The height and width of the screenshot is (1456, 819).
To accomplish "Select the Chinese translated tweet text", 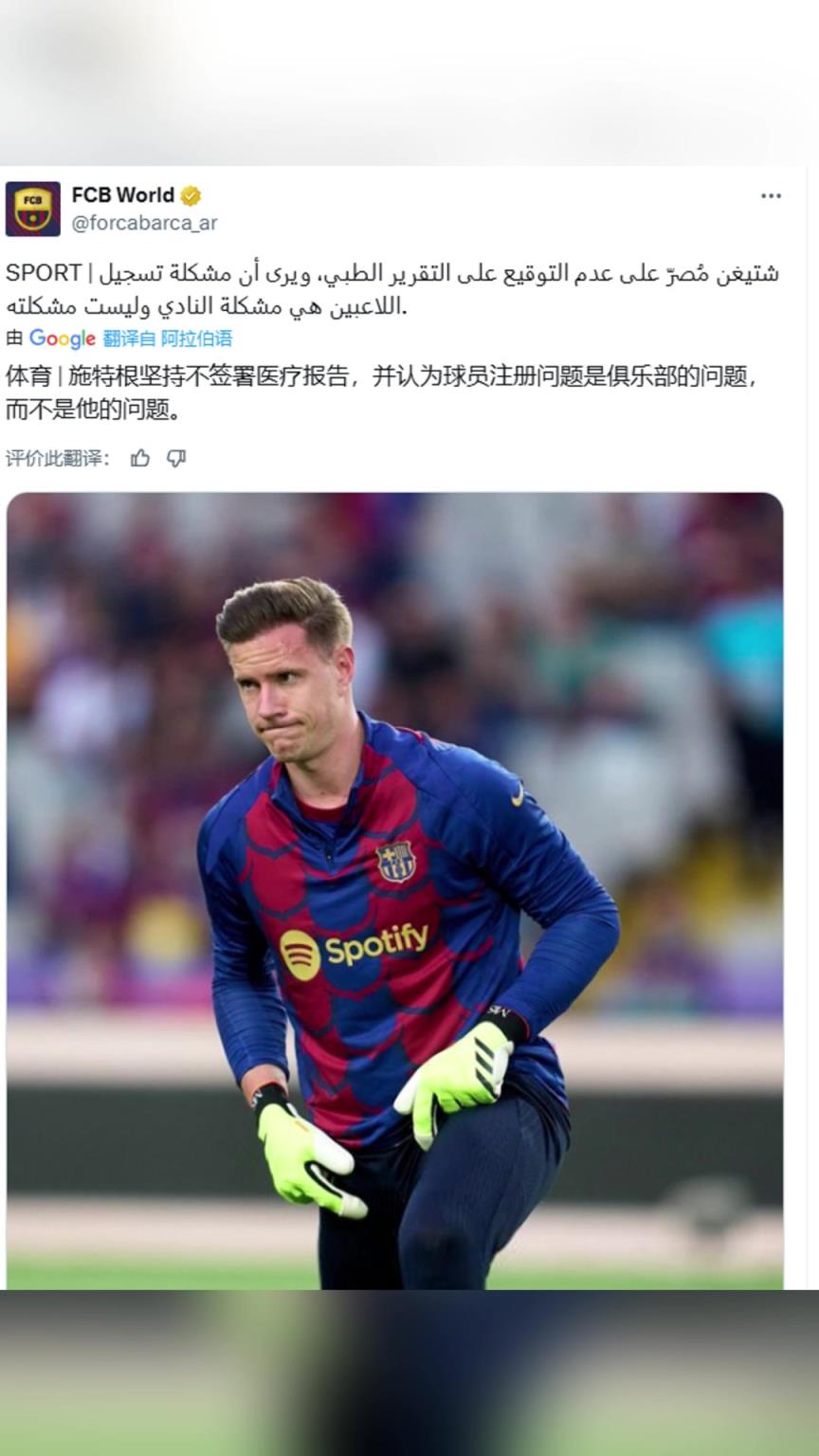I will pos(382,392).
